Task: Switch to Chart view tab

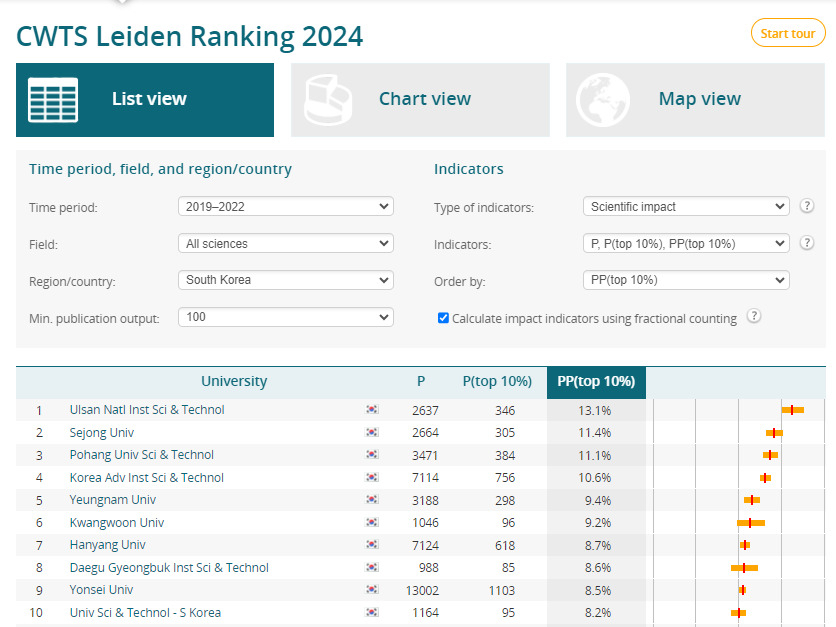Action: coord(420,100)
